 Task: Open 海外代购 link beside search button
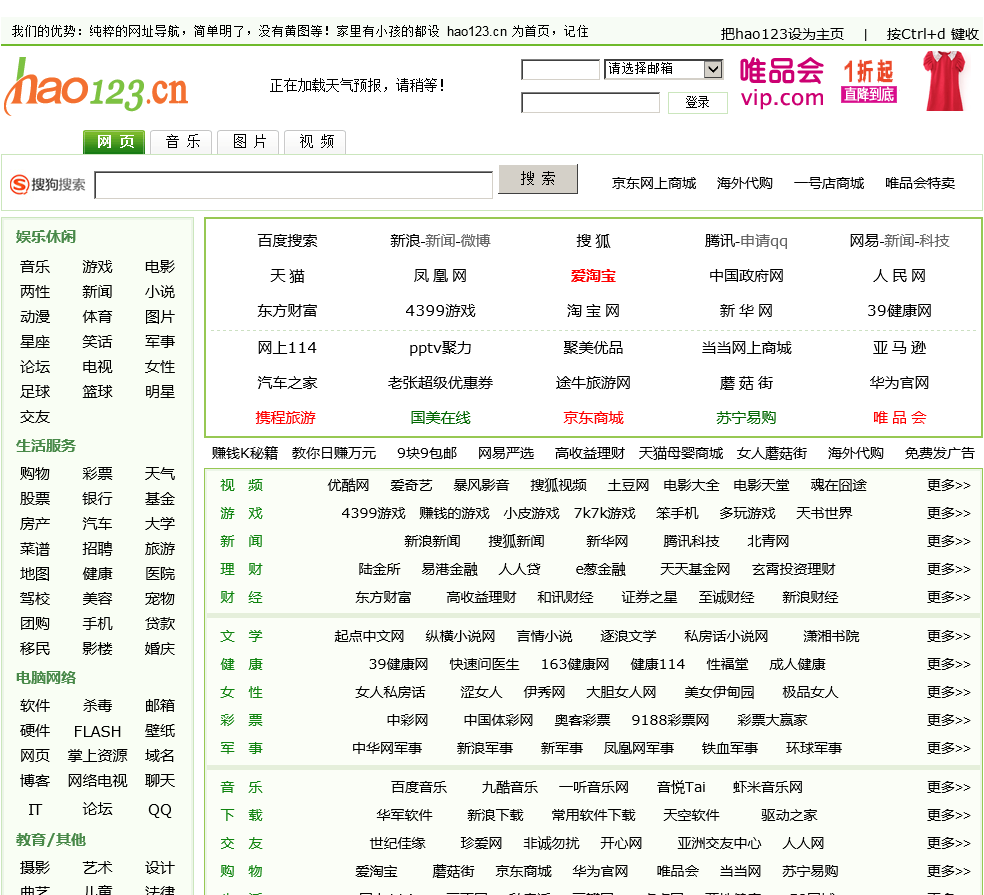coord(744,183)
